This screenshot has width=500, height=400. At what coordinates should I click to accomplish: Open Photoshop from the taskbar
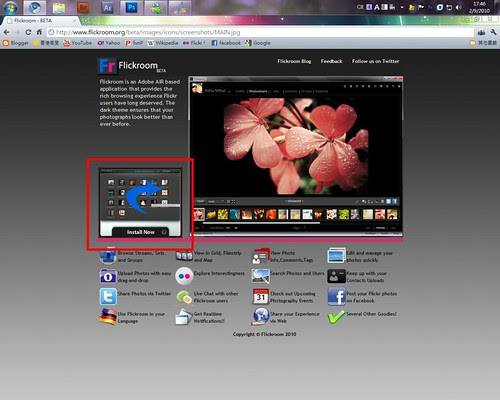point(131,7)
